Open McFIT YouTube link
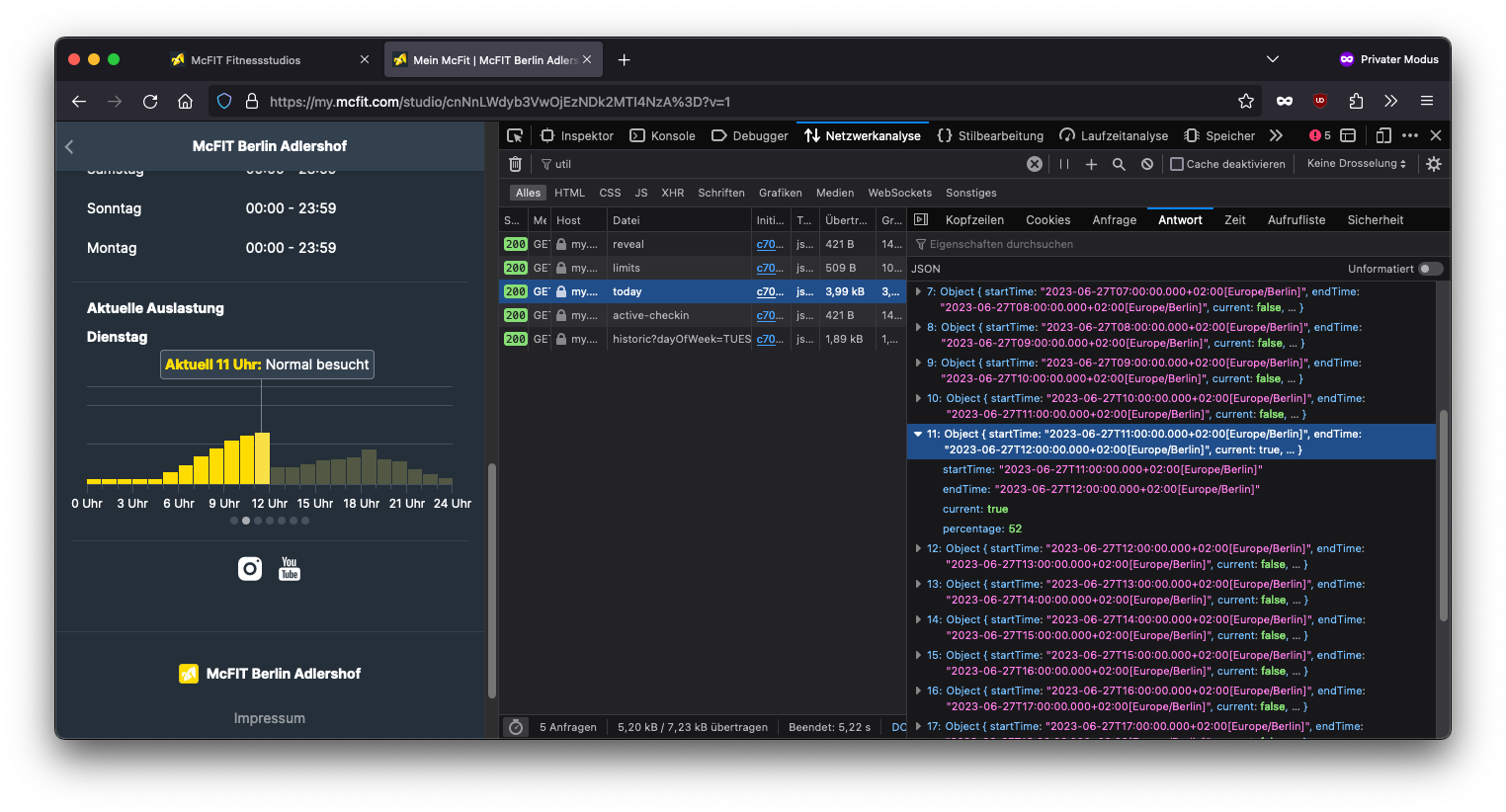The height and width of the screenshot is (812, 1506). pos(290,568)
